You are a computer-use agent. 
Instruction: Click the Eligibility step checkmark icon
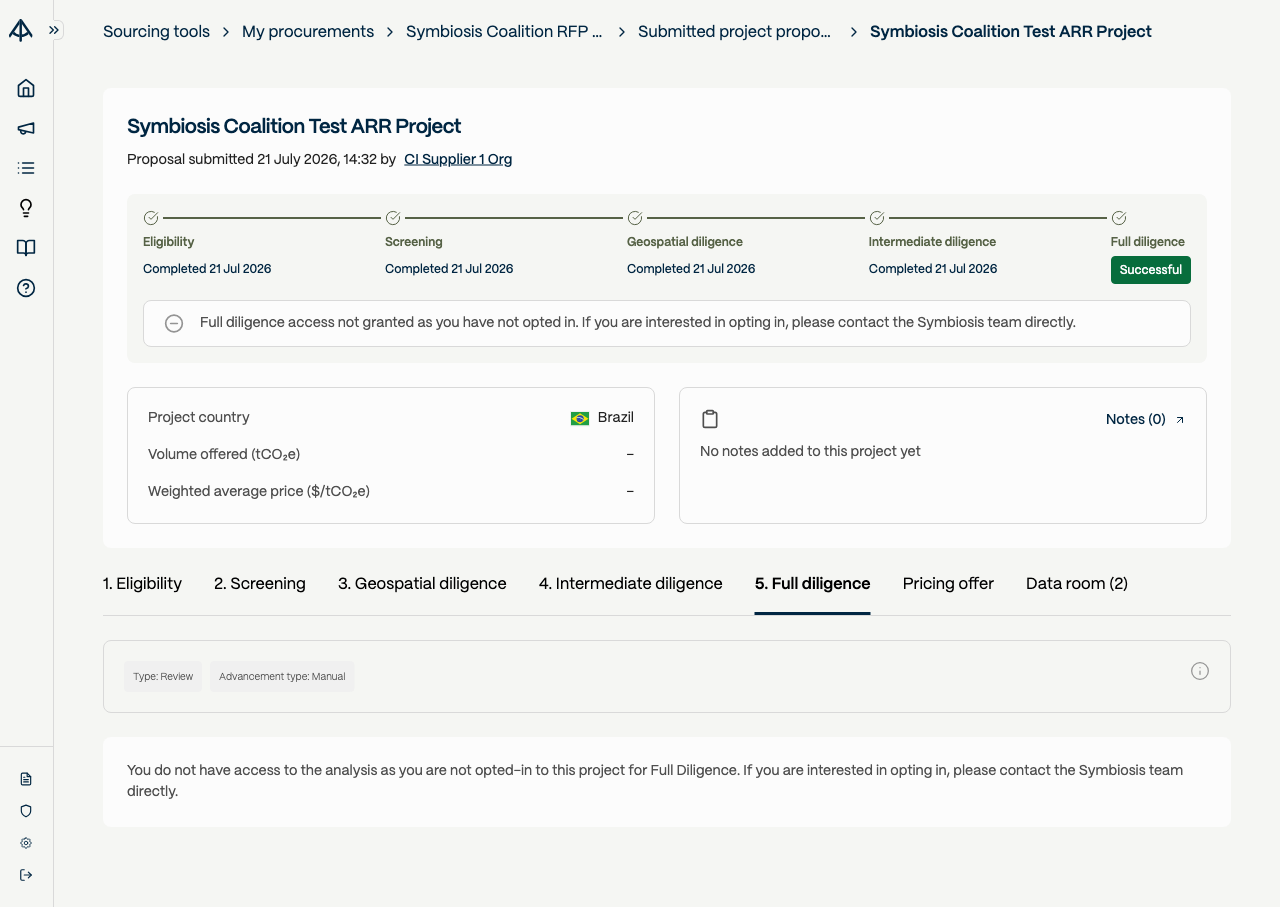pos(151,218)
